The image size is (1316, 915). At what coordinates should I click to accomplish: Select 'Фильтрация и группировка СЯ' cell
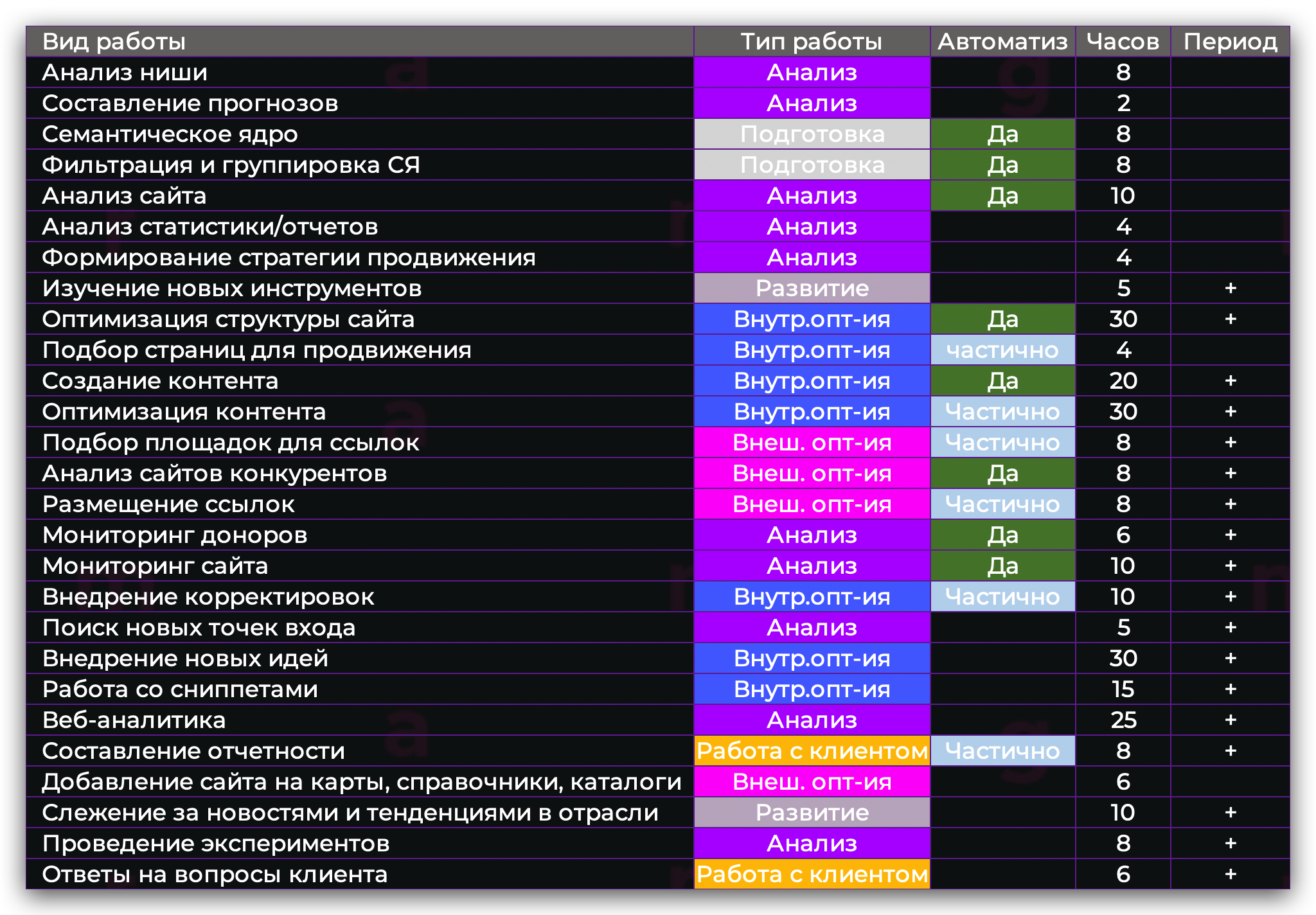[x=360, y=165]
